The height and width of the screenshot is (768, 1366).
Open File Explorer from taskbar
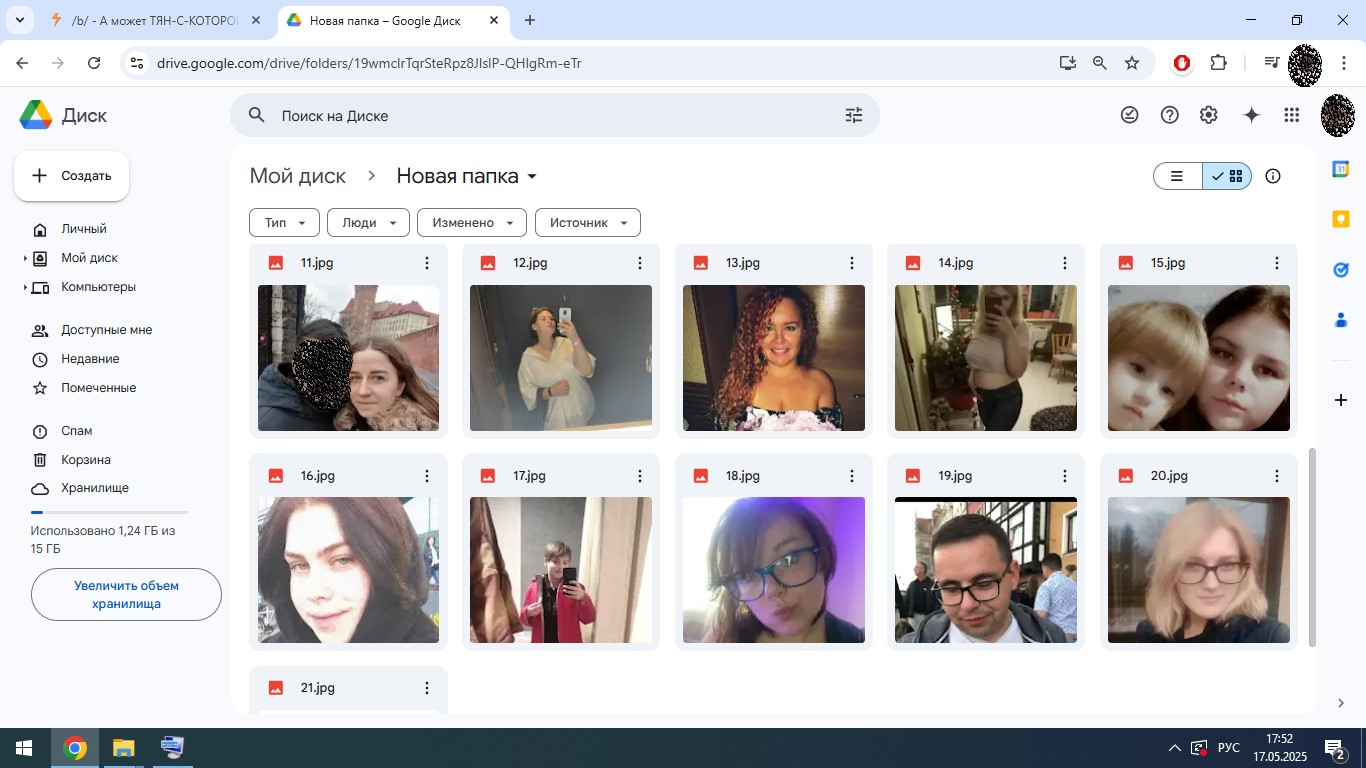pos(123,748)
